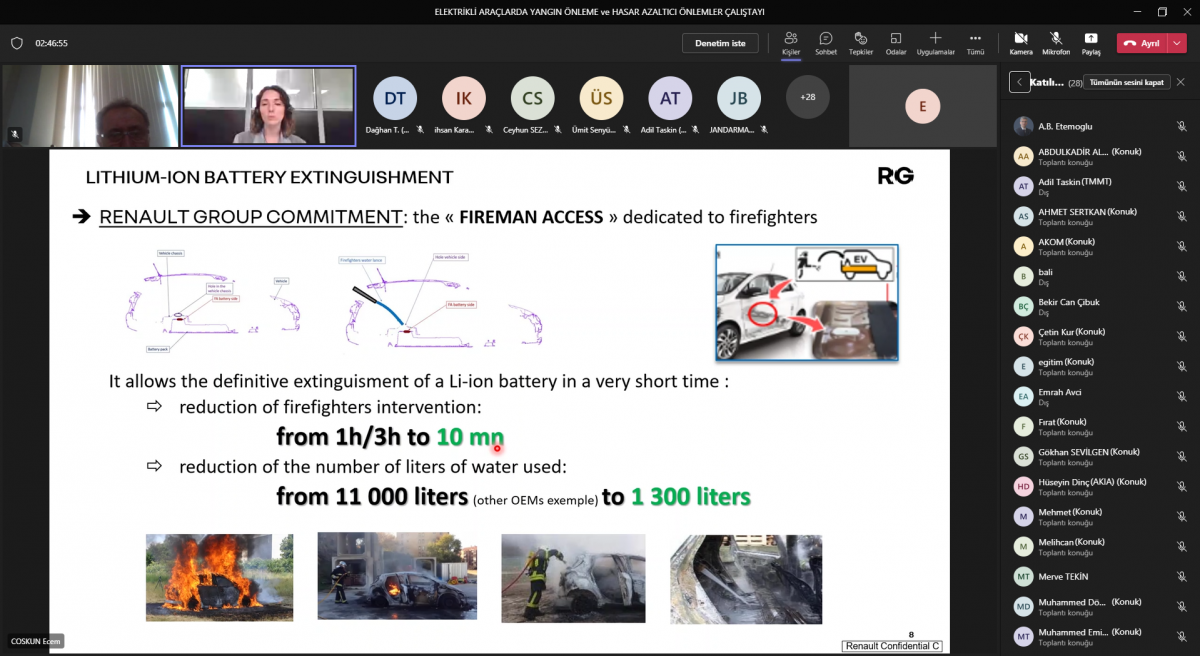Select Emrah Avci in participant list
This screenshot has height=656, width=1200.
point(1100,396)
